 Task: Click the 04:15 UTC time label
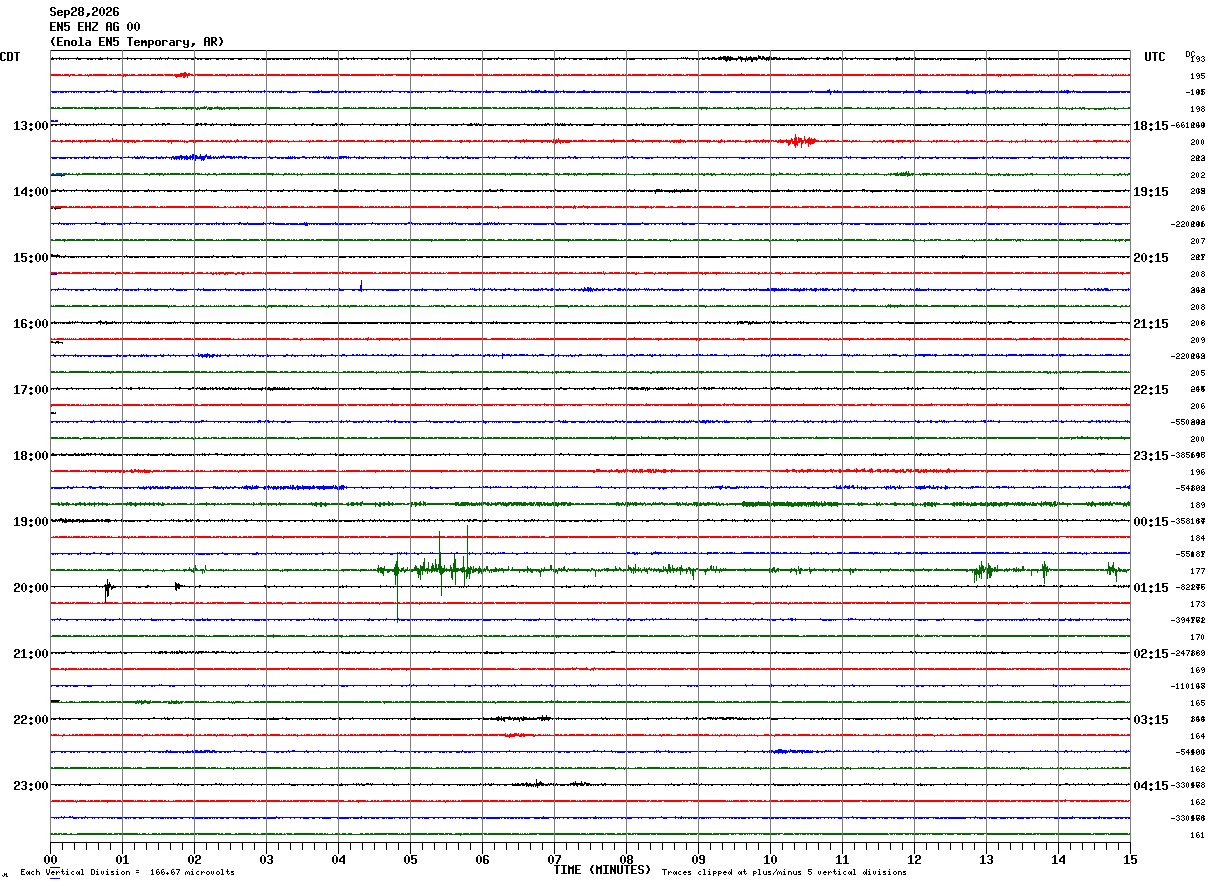pos(1150,786)
